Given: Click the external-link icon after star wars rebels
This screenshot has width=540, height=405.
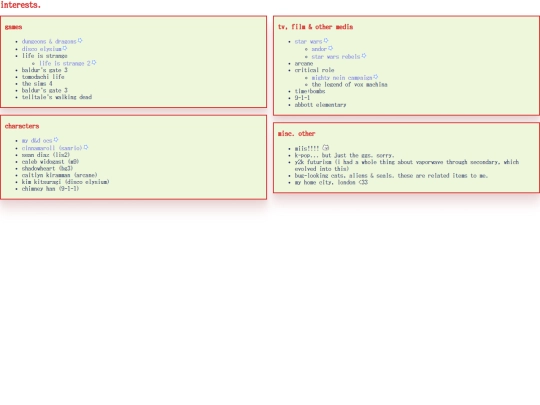Looking at the screenshot, I should (x=364, y=56).
